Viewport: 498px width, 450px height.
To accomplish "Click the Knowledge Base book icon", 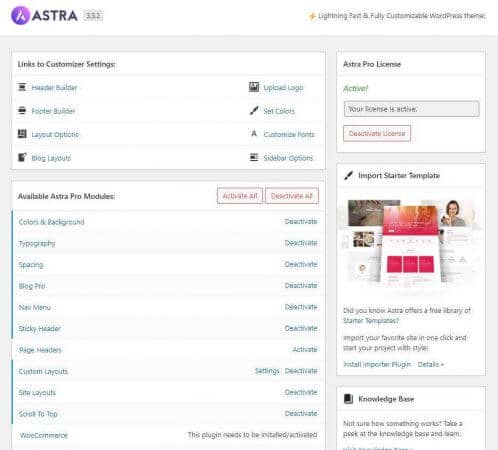I will click(348, 399).
